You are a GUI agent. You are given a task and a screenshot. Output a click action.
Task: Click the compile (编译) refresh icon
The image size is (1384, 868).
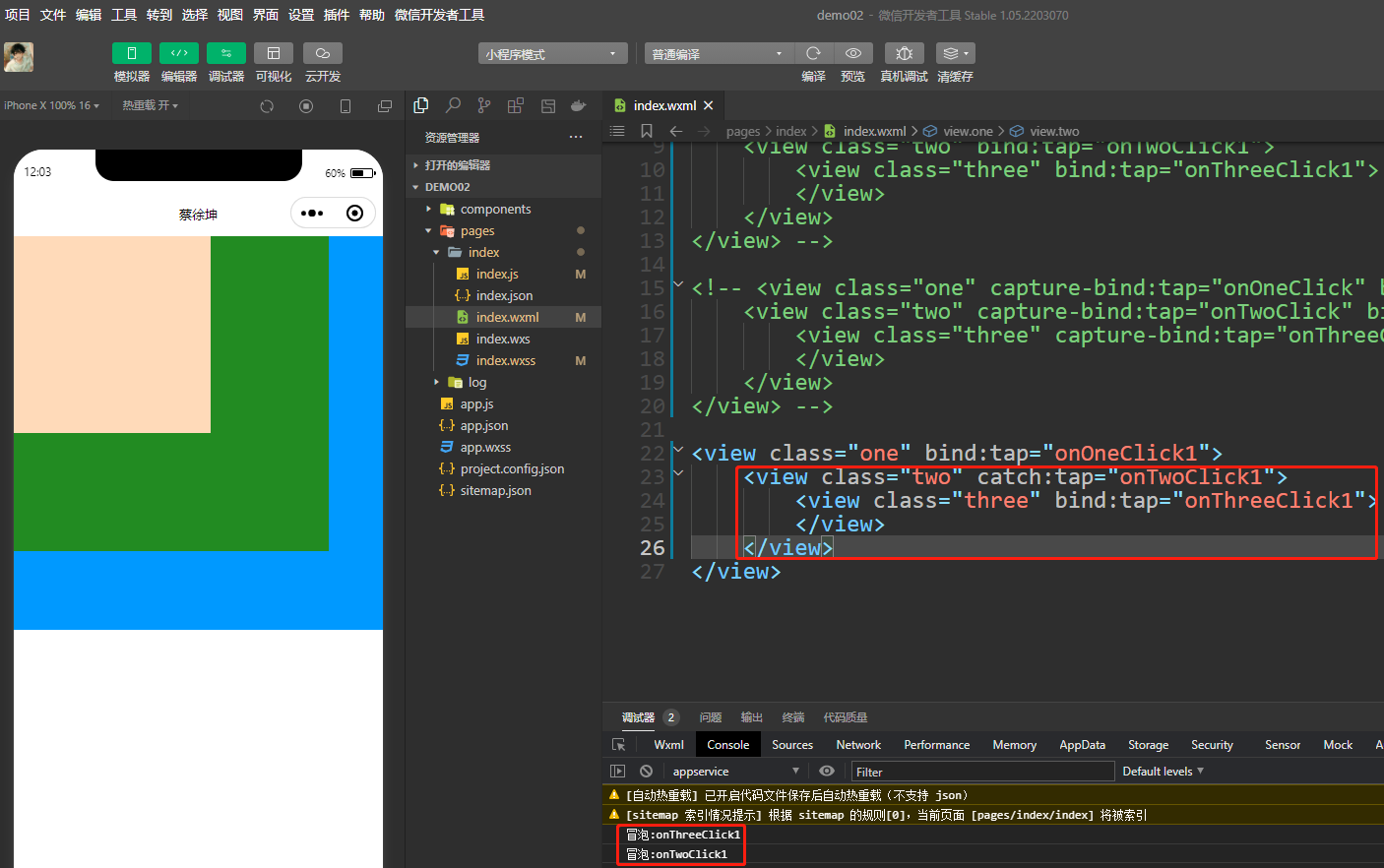(813, 53)
